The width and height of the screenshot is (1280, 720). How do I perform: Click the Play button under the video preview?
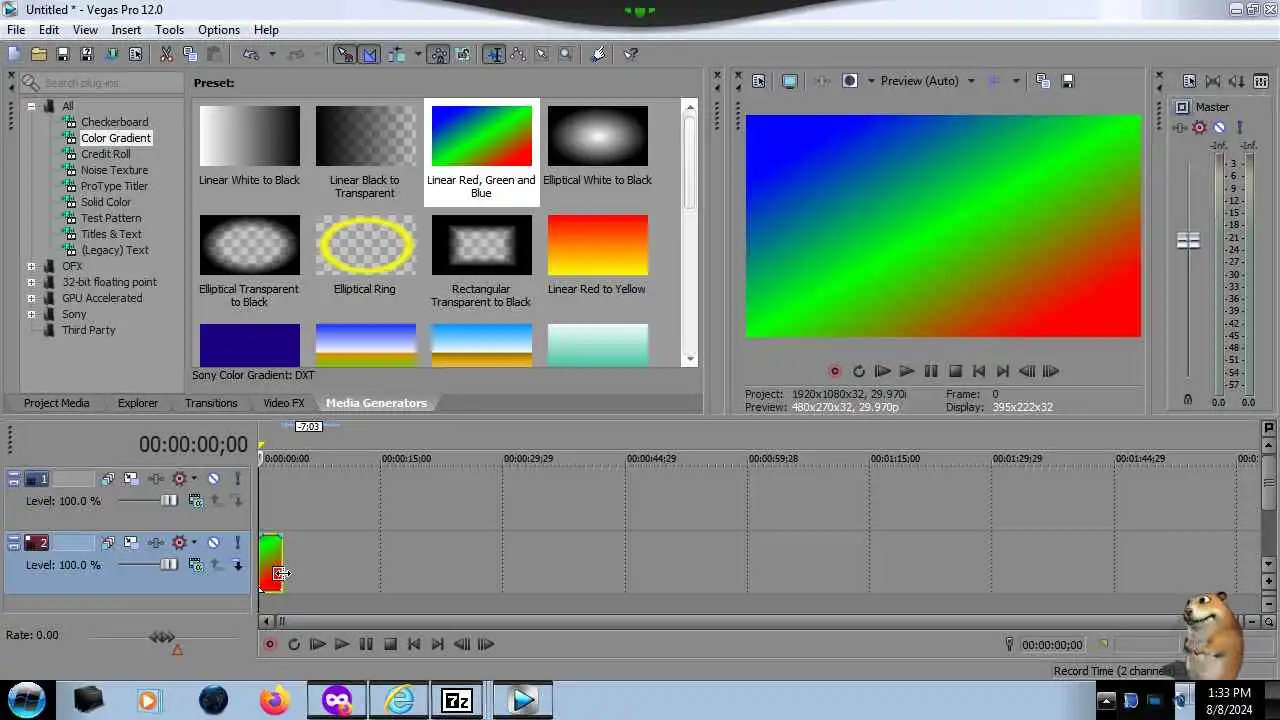click(x=907, y=371)
